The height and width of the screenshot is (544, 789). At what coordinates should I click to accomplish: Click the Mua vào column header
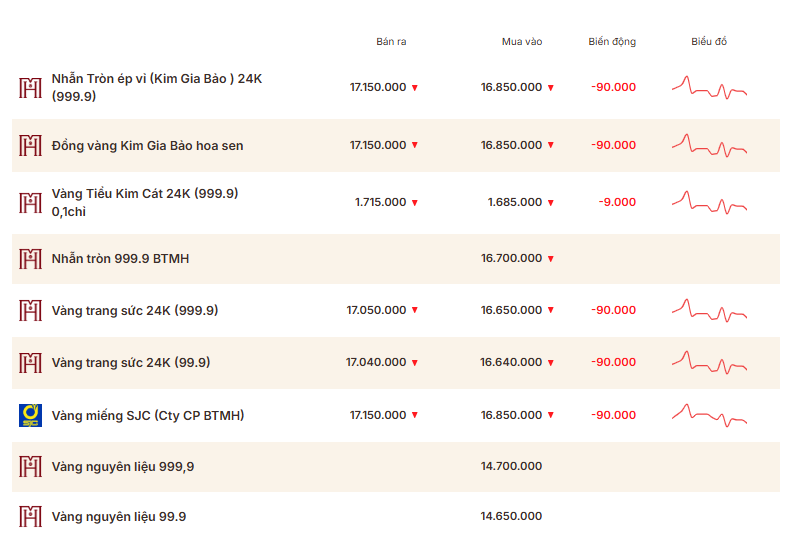(521, 42)
